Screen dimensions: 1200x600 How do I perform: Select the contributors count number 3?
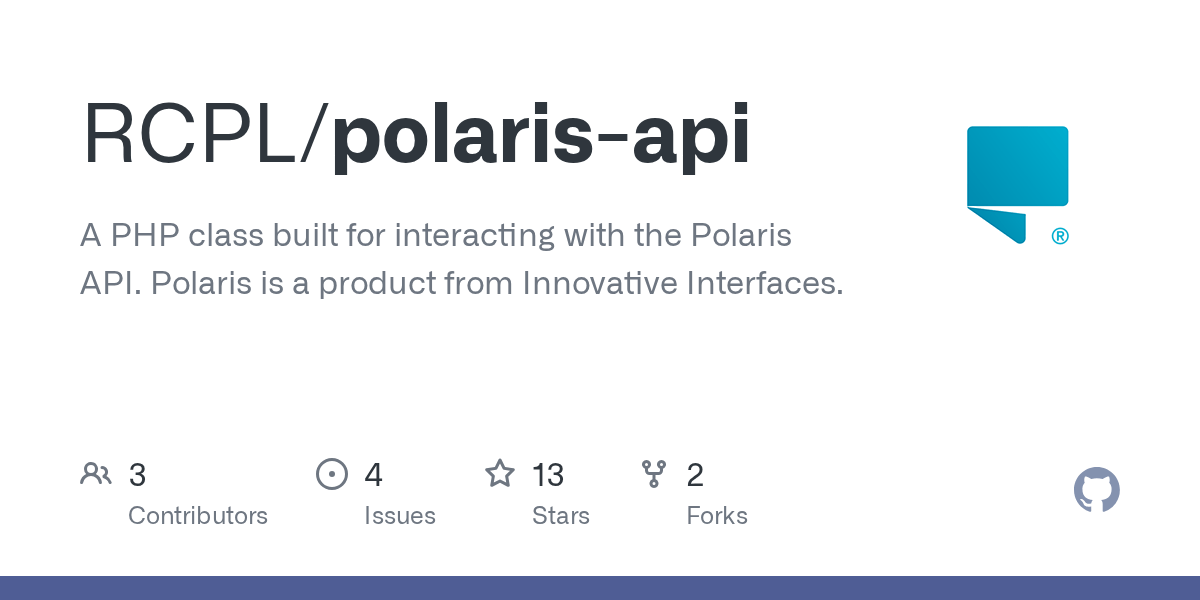click(137, 475)
